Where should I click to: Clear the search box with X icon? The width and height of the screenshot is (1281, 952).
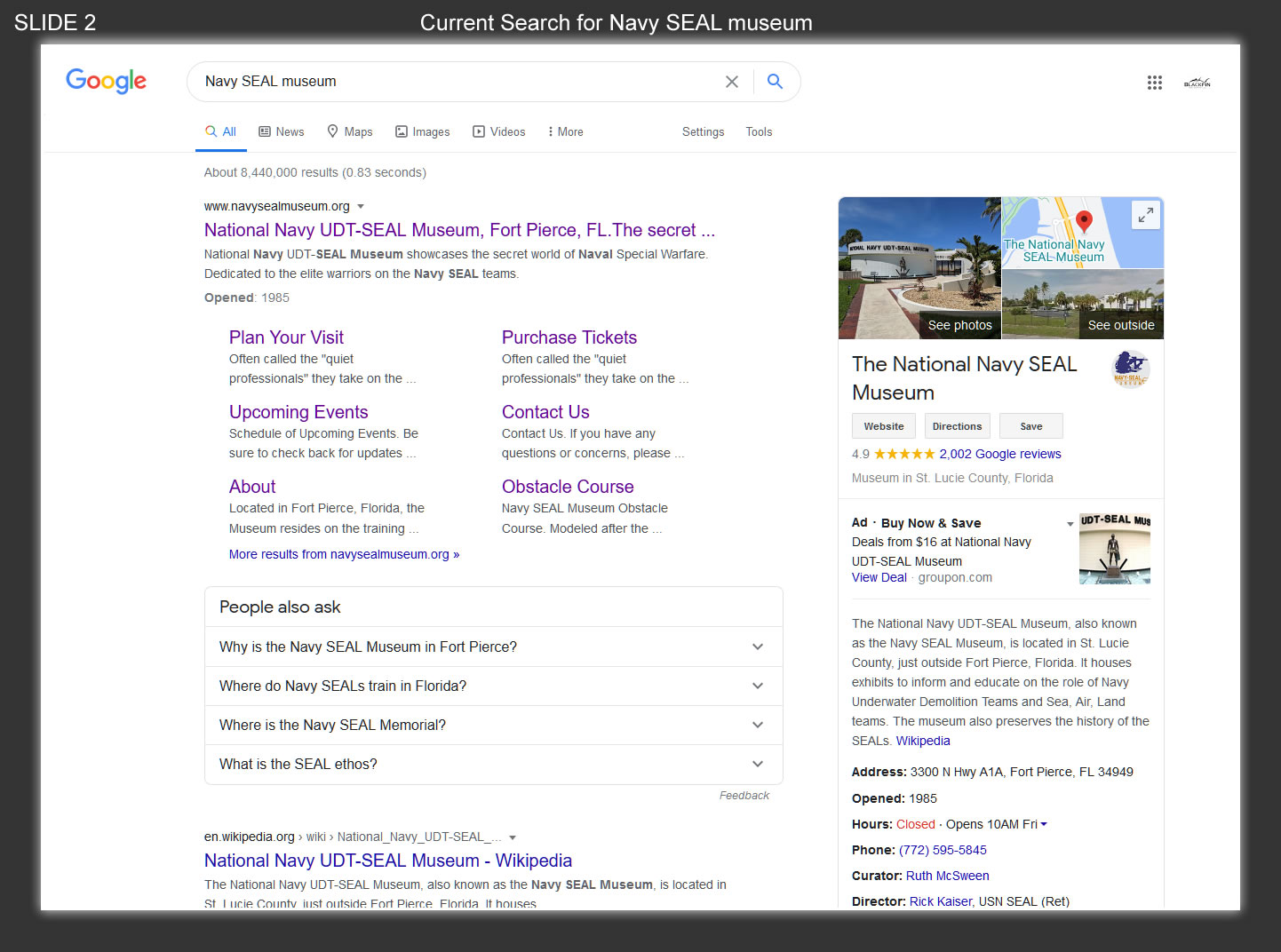[732, 82]
